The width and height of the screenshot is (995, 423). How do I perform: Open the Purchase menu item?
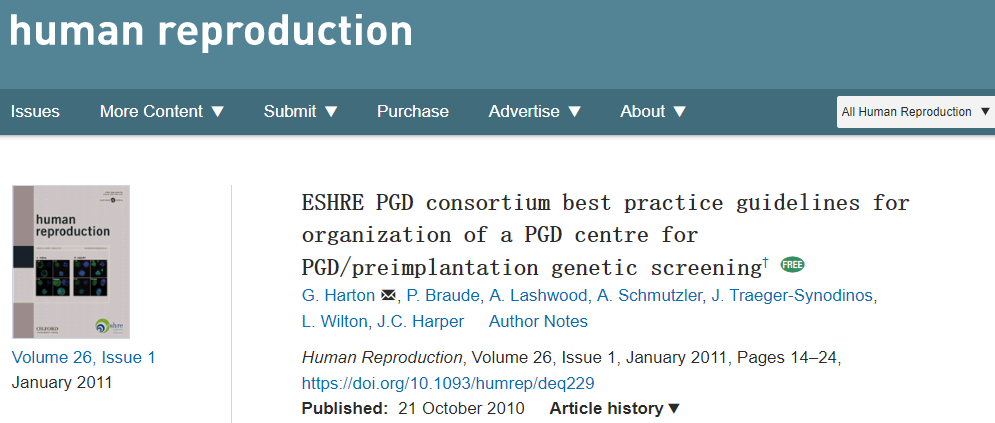pyautogui.click(x=413, y=111)
